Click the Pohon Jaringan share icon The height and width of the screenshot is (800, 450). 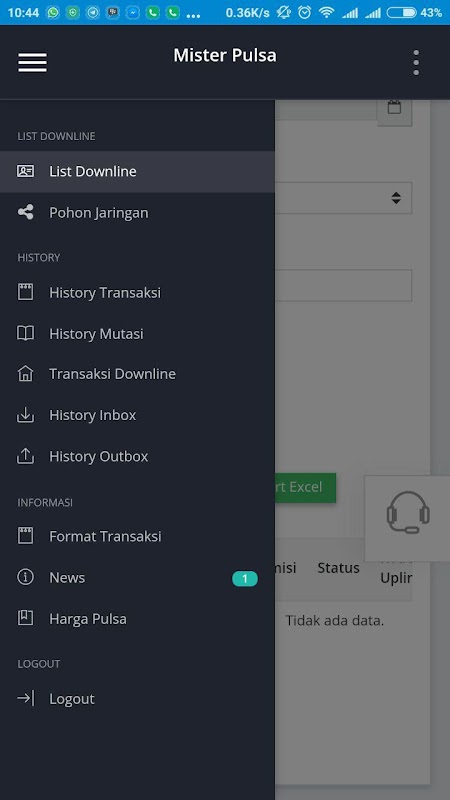[x=26, y=212]
